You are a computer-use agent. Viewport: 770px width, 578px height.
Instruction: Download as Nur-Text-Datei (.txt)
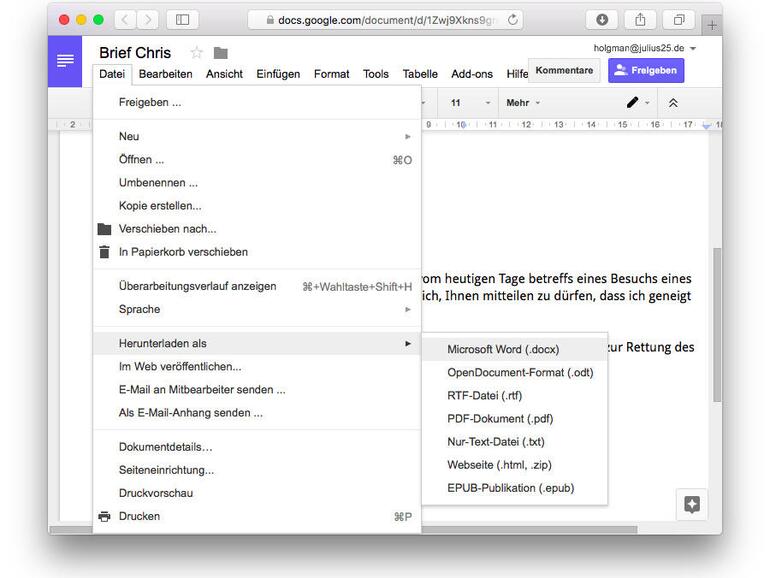[515, 441]
